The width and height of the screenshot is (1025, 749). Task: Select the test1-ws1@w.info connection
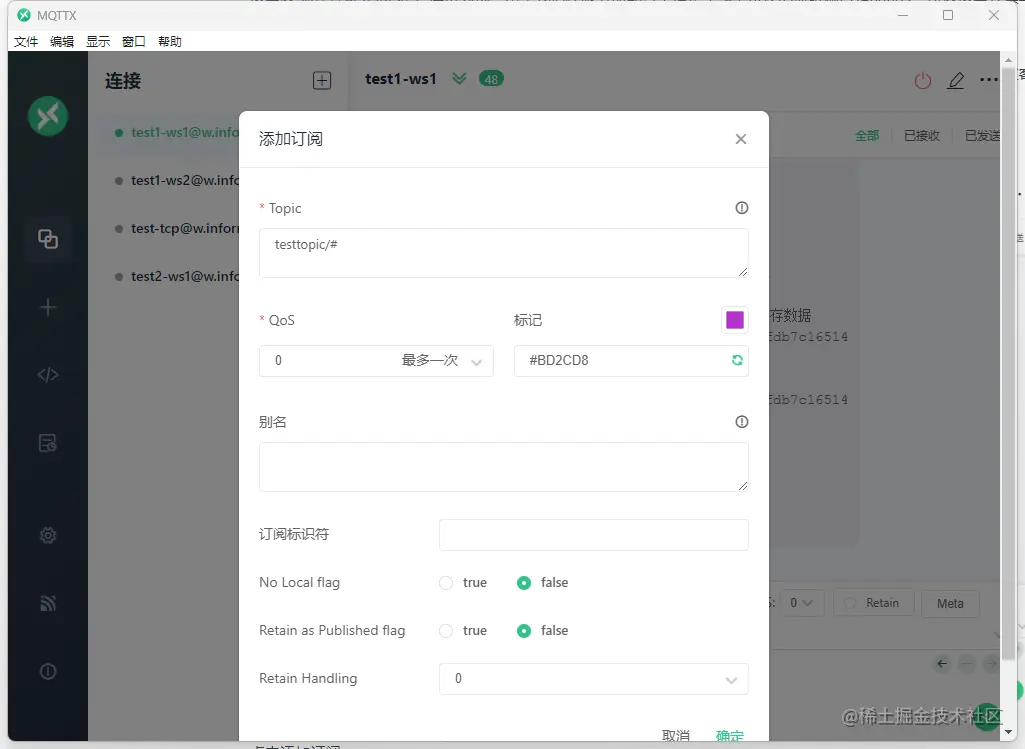pos(169,132)
